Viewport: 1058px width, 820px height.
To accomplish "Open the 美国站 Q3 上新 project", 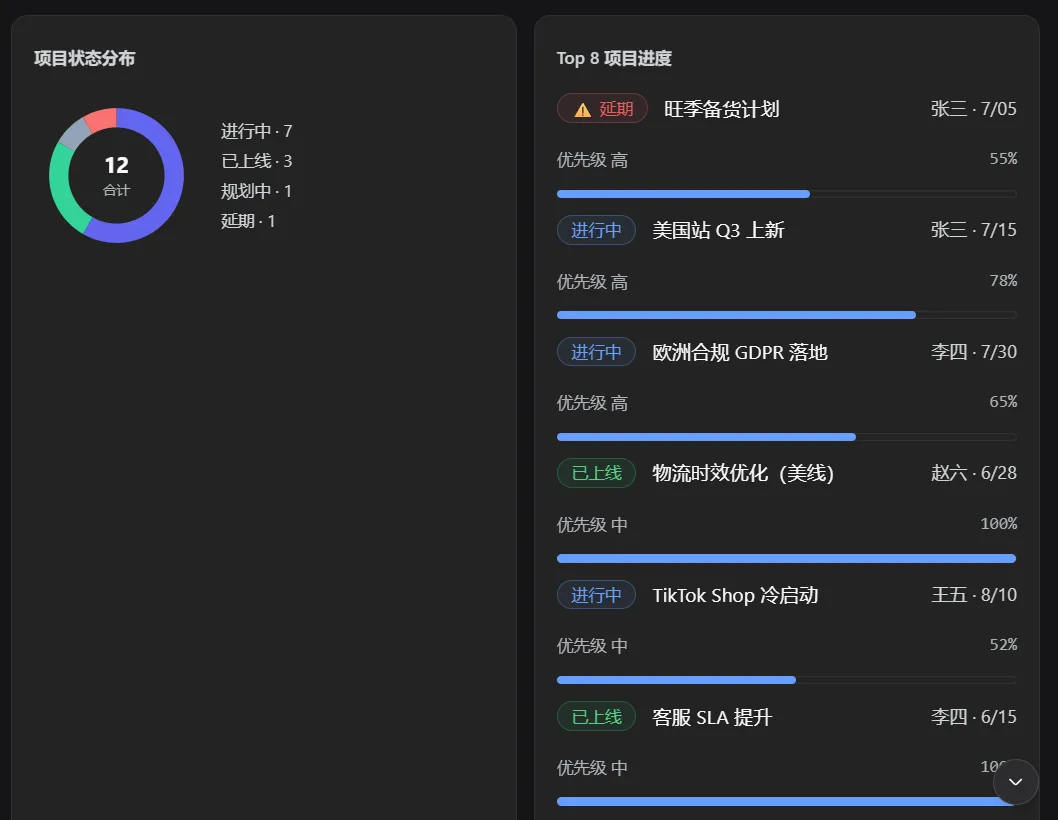I will click(718, 230).
